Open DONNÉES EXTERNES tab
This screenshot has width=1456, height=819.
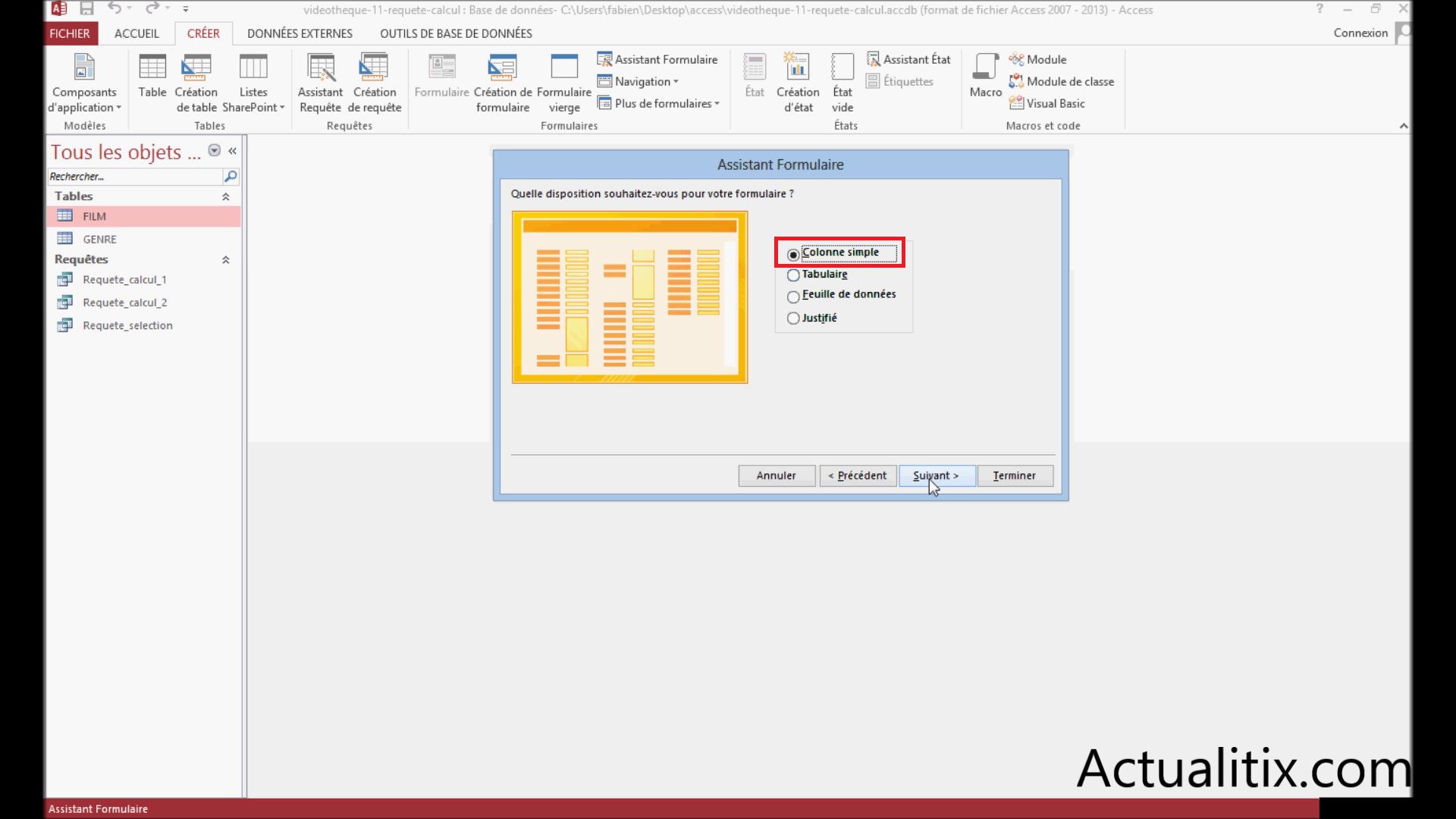[300, 33]
